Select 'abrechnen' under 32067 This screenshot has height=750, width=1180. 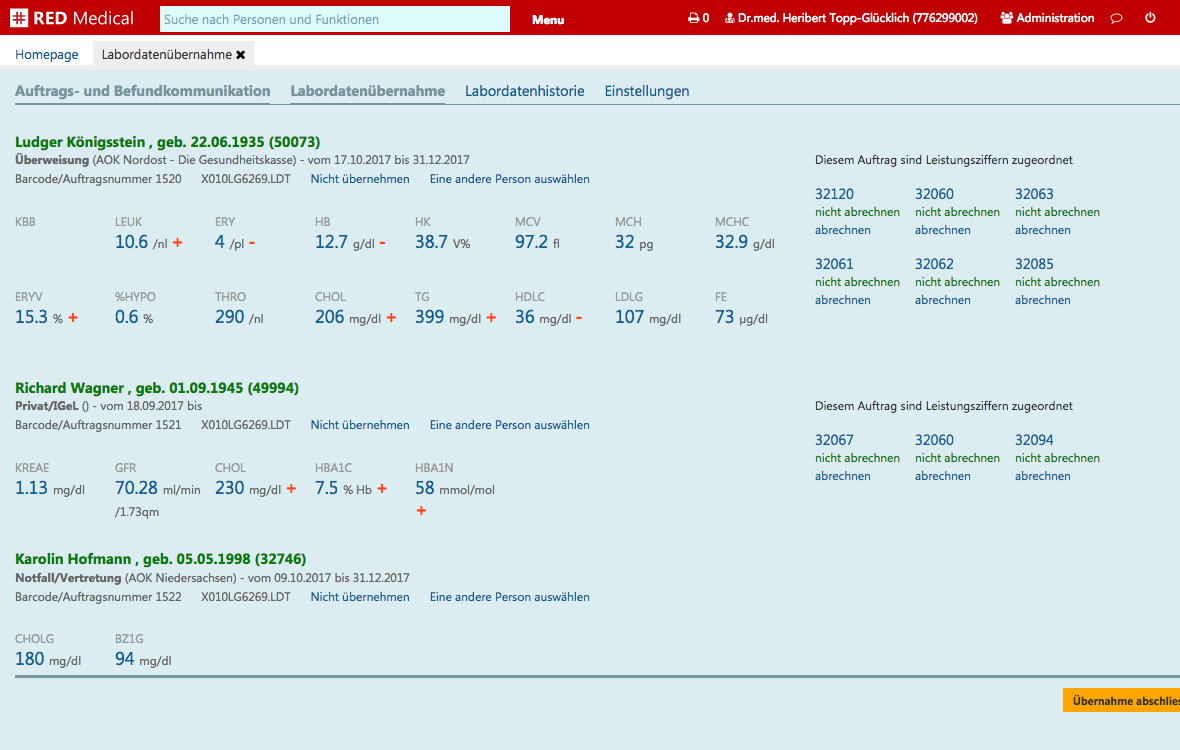click(843, 476)
